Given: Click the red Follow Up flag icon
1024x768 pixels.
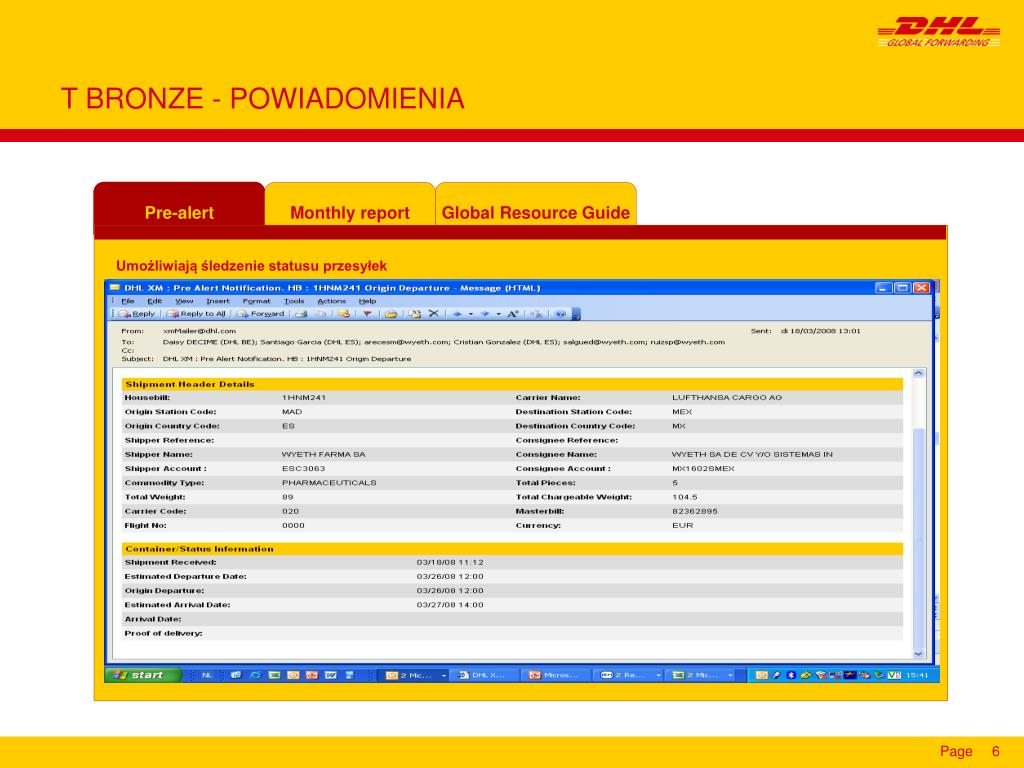Looking at the screenshot, I should click(x=367, y=314).
